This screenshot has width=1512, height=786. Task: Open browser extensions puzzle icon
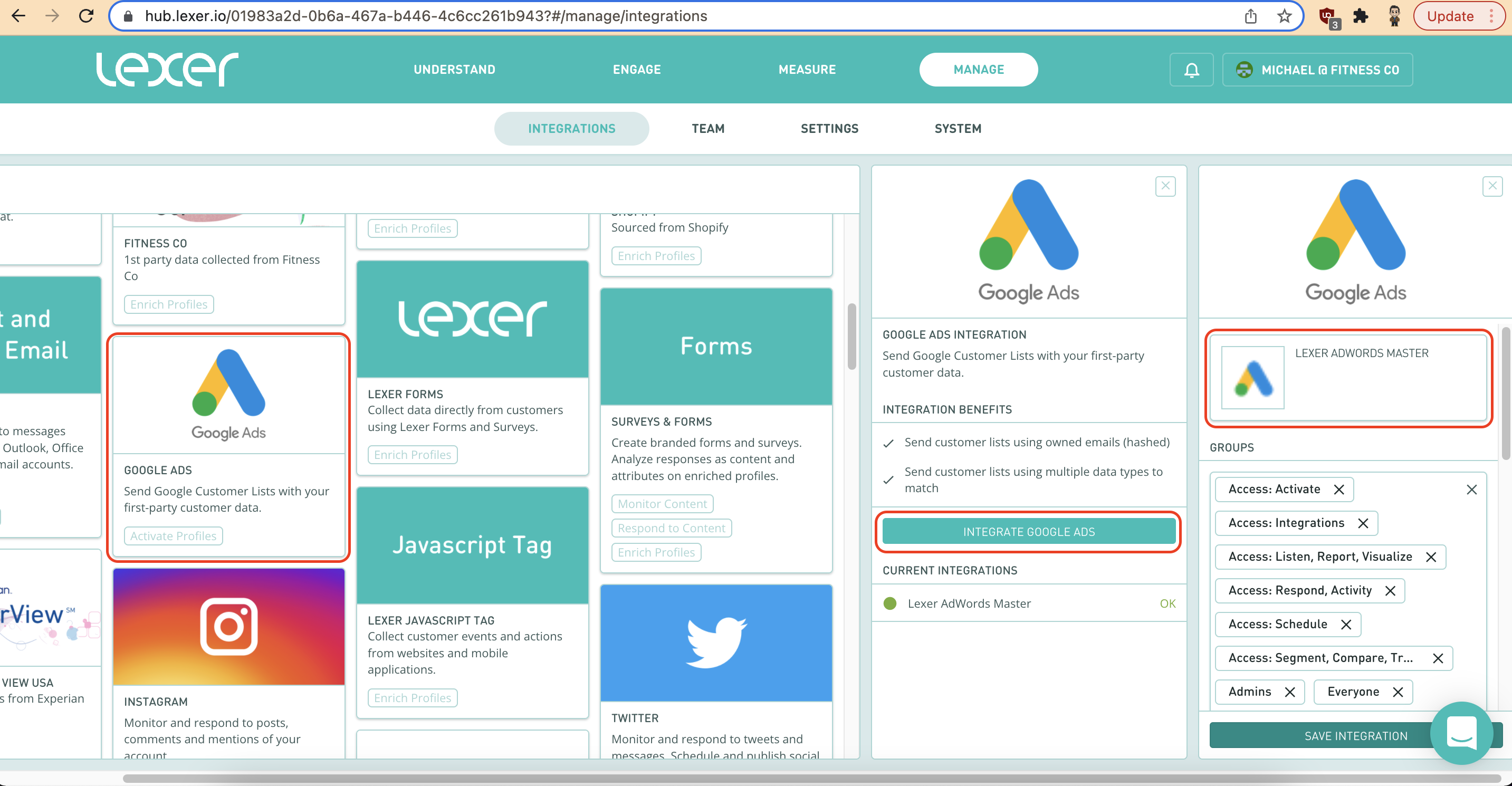(1360, 16)
